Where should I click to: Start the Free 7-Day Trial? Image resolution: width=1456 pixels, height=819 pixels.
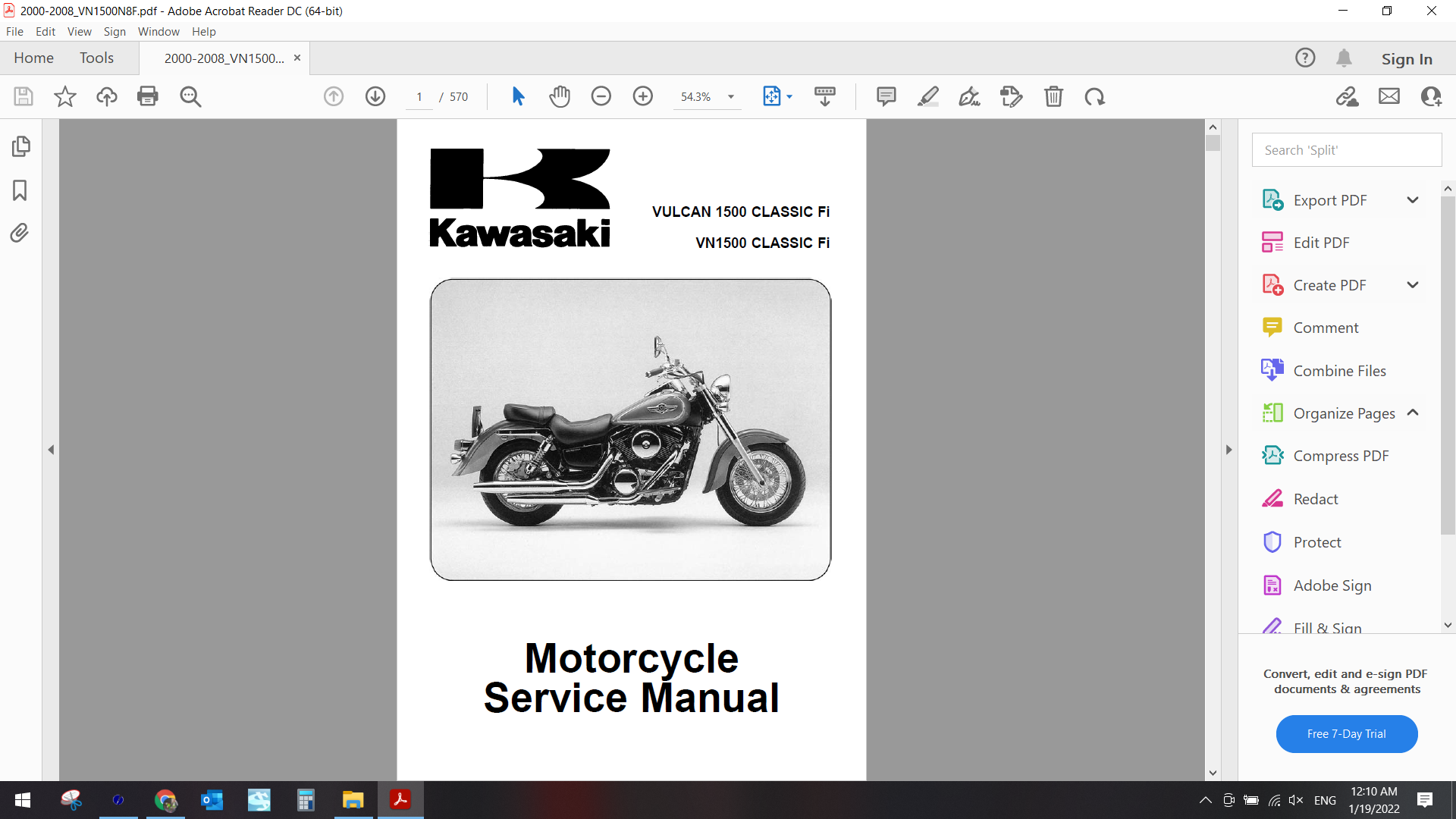(1347, 734)
